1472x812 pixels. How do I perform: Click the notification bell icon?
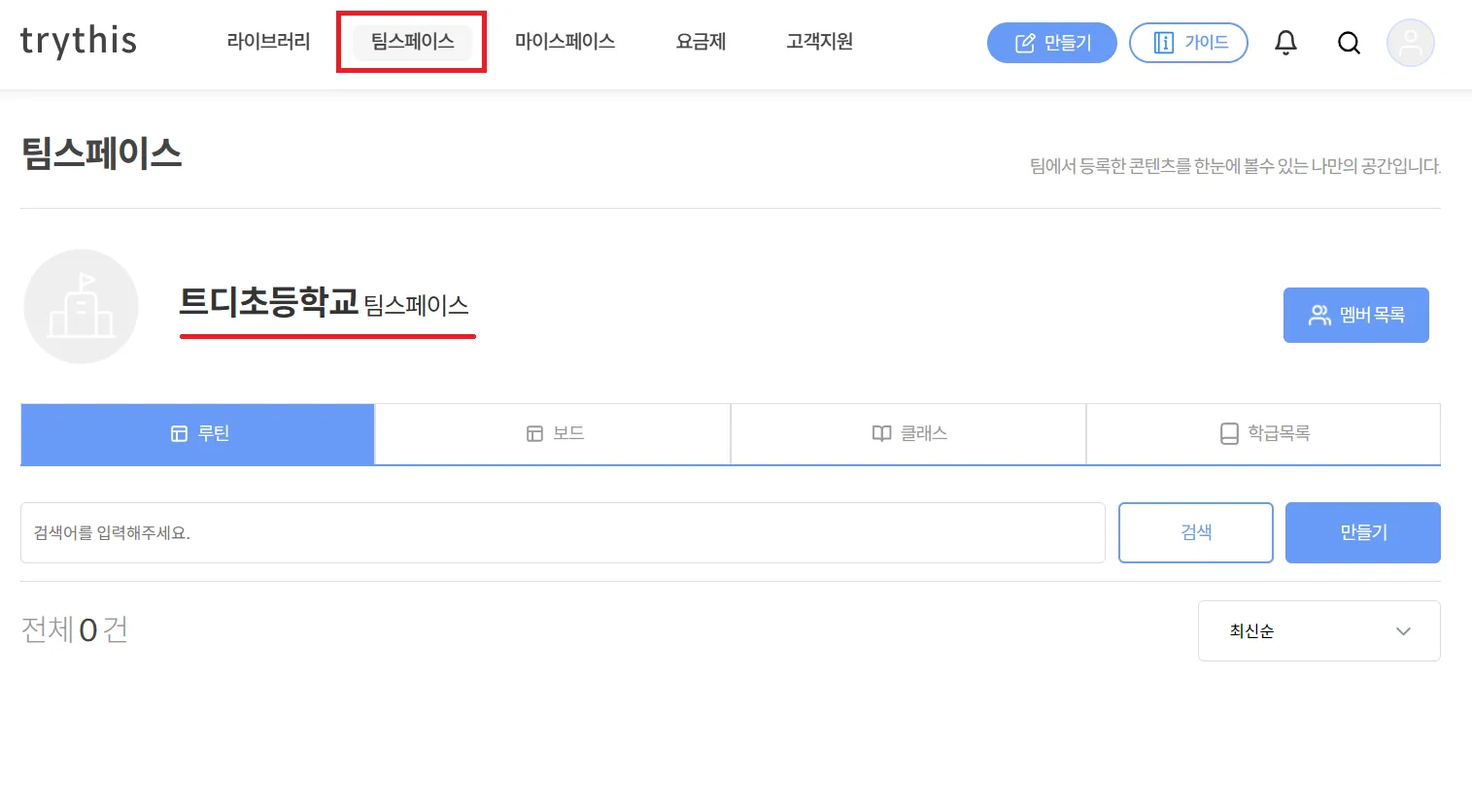[x=1285, y=43]
